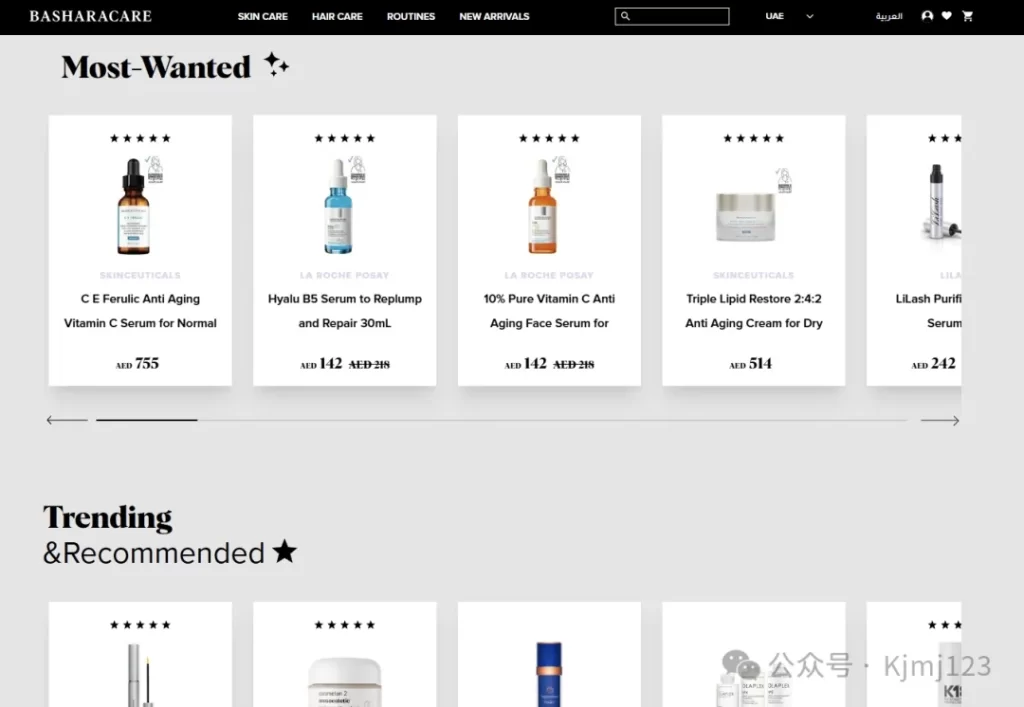This screenshot has height=707, width=1024.
Task: Click LA ROCHE POSAY brand above 10% Vitamin C
Action: [x=549, y=275]
